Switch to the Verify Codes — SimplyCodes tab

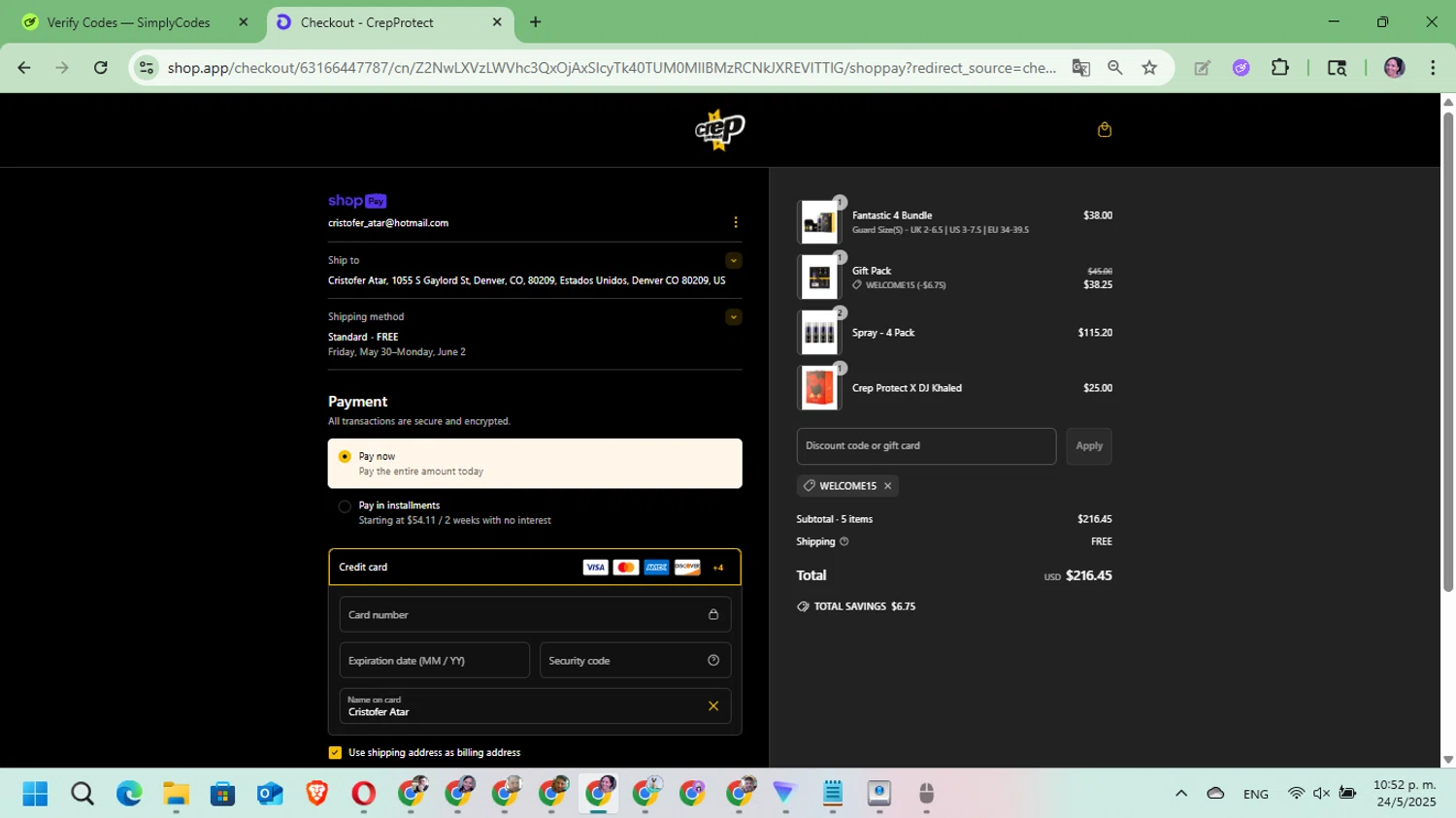coord(128,22)
